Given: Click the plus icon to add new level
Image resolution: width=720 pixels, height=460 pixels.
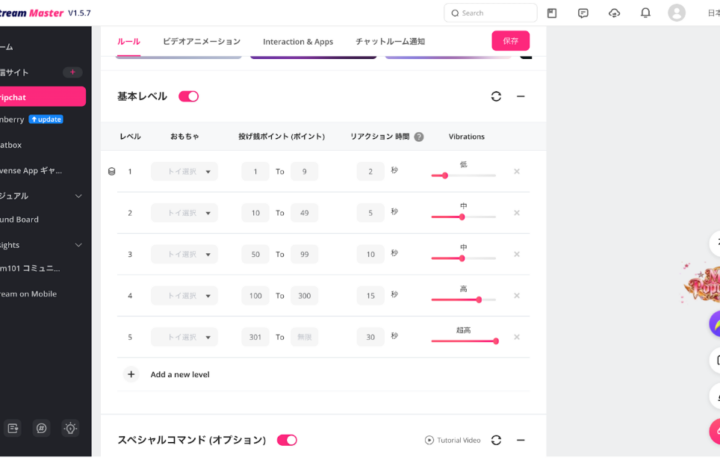Looking at the screenshot, I should pyautogui.click(x=131, y=374).
